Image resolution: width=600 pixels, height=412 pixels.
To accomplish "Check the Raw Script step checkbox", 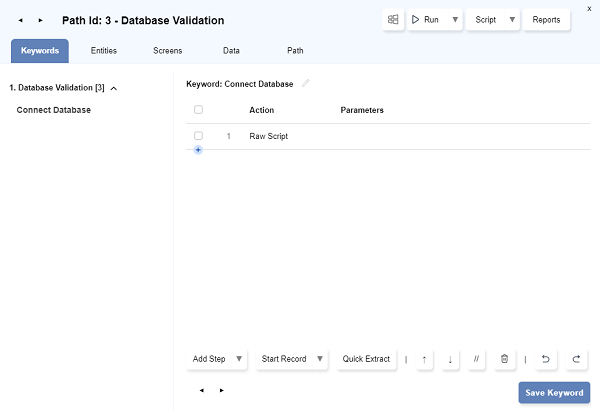I will [x=198, y=136].
